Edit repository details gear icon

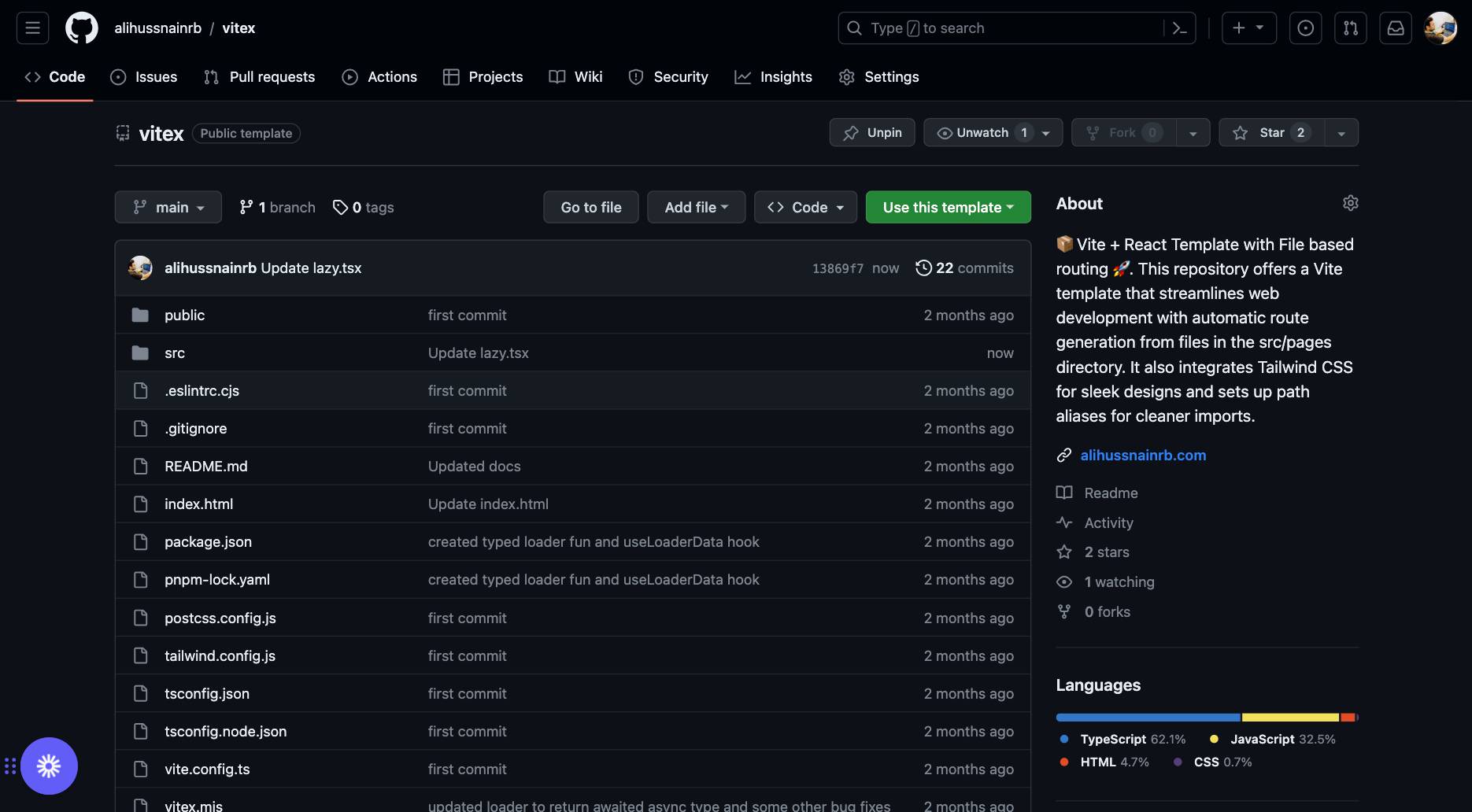[1350, 203]
